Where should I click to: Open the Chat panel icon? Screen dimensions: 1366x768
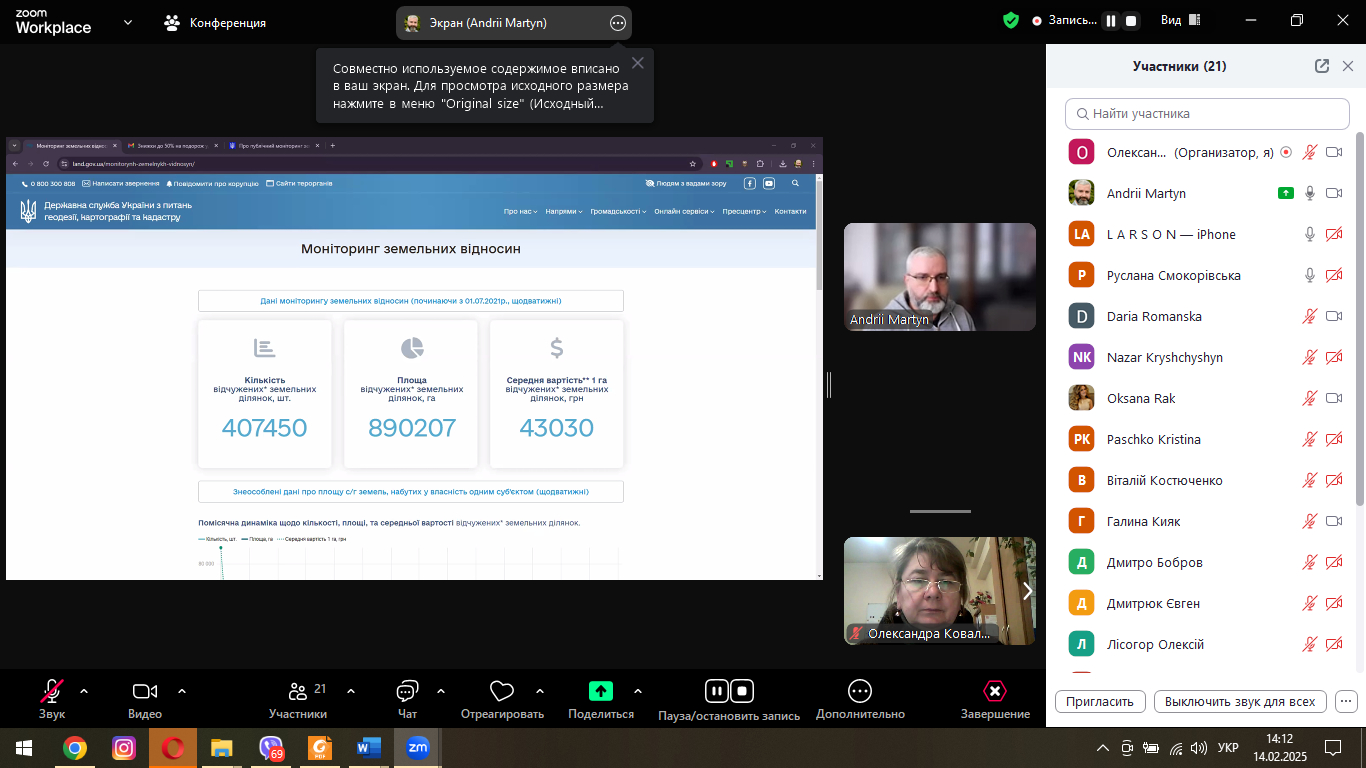(x=407, y=692)
